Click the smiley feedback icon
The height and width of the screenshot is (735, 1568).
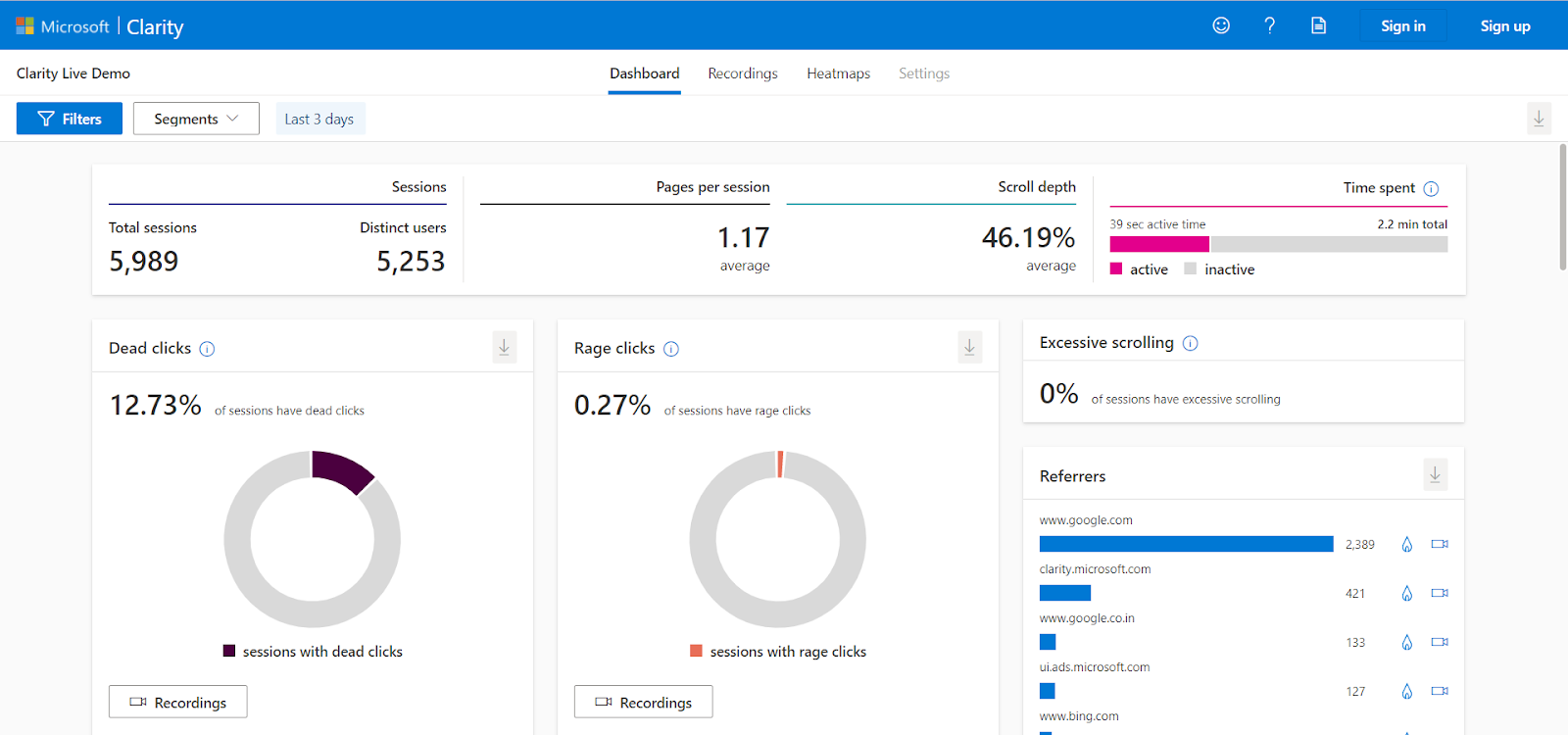click(1221, 25)
